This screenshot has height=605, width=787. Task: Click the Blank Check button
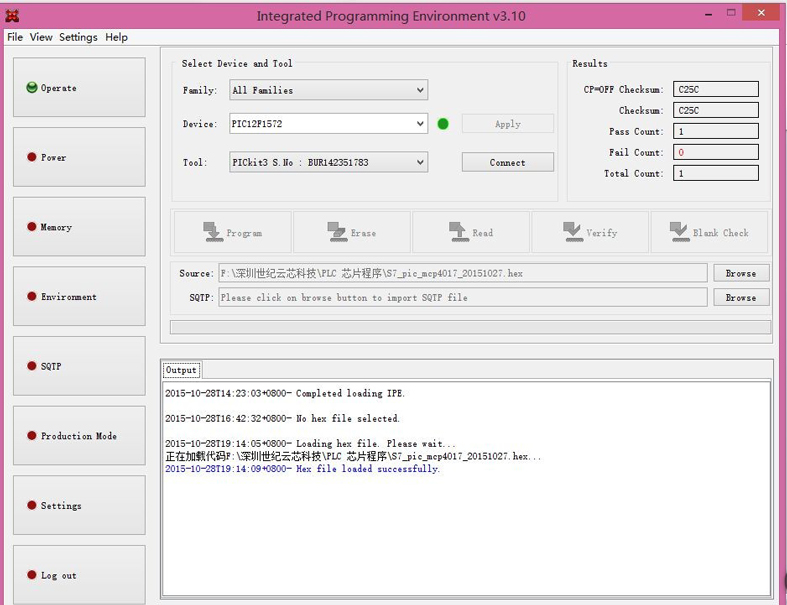point(709,232)
